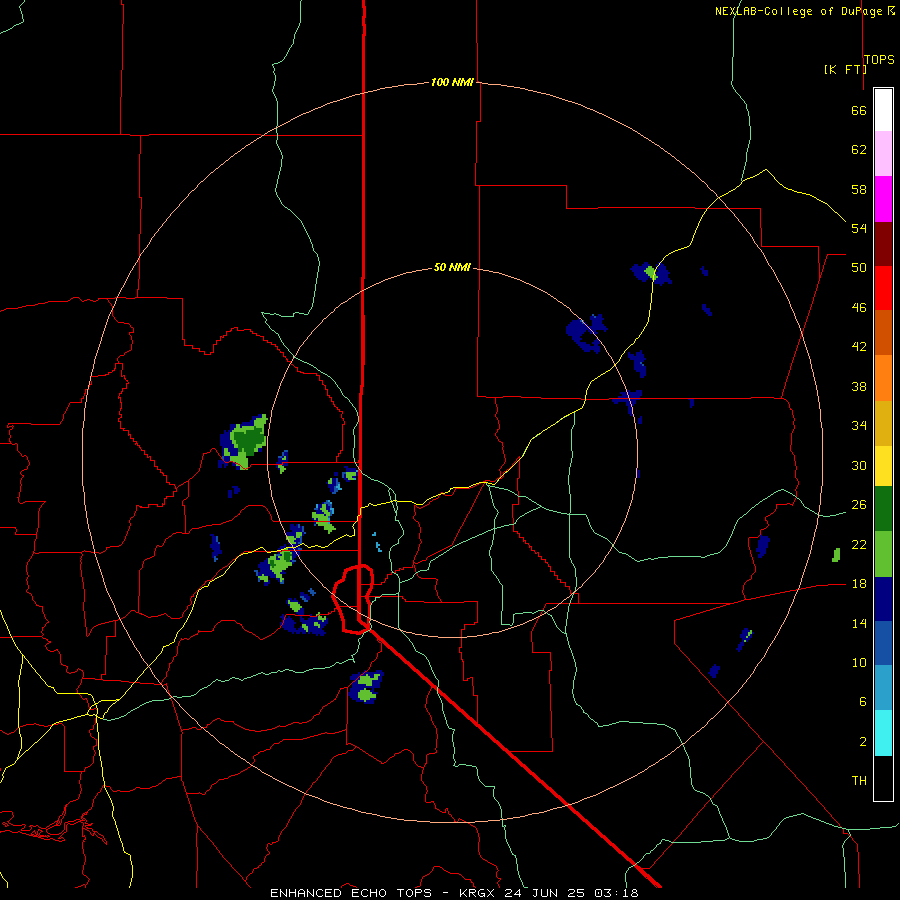This screenshot has width=900, height=900.
Task: Select the light green legend swatch
Action: pyautogui.click(x=883, y=554)
